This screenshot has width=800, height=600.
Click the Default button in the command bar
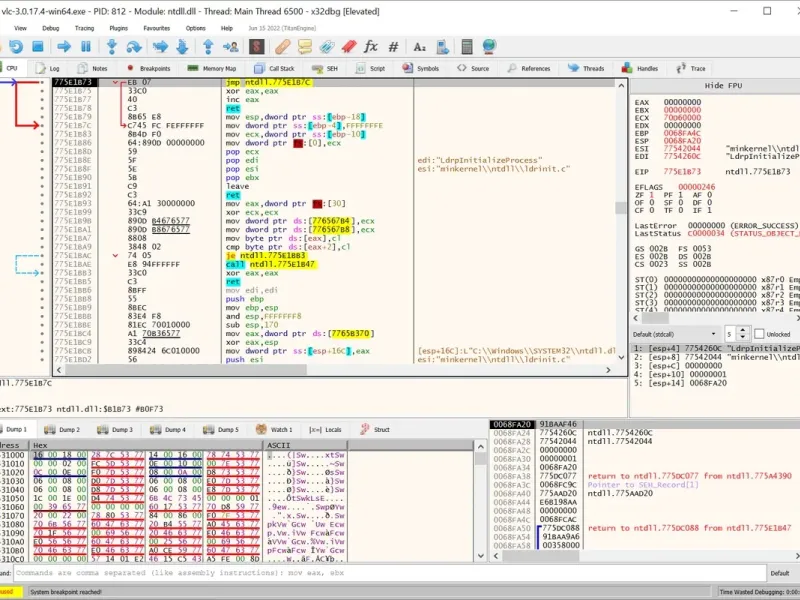click(x=780, y=573)
